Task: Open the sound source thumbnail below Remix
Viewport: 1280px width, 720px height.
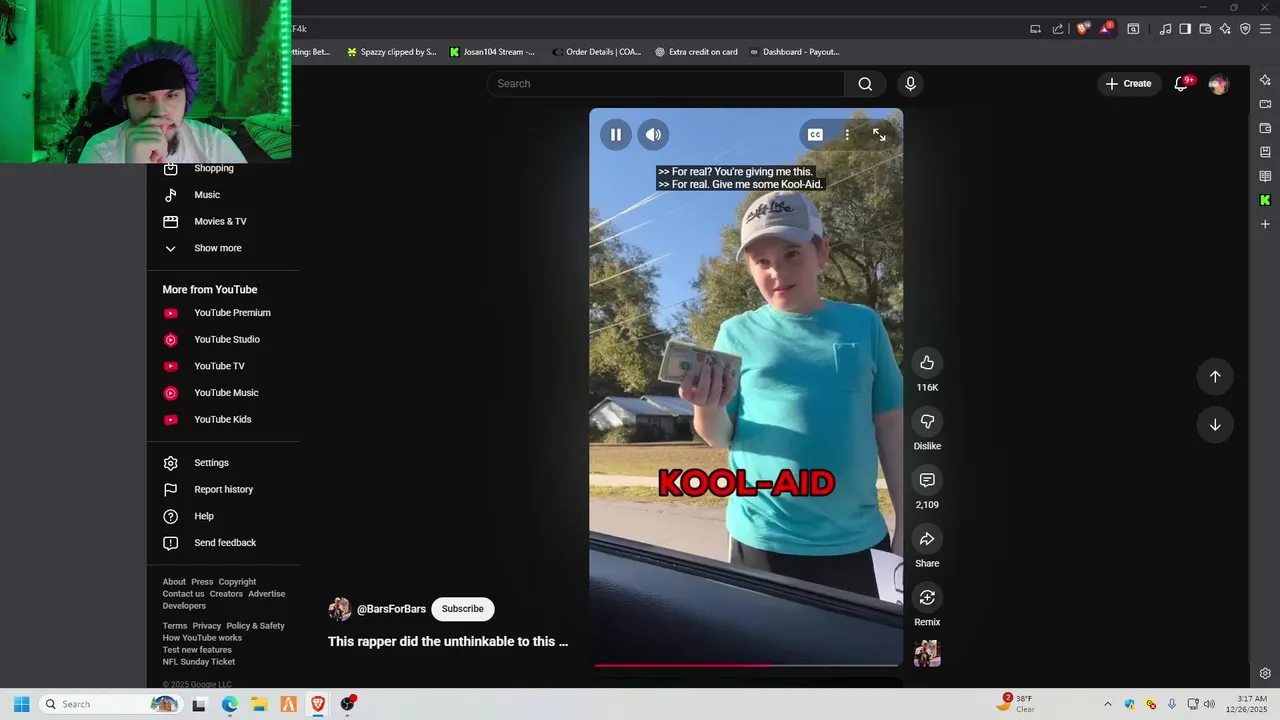Action: coord(927,653)
